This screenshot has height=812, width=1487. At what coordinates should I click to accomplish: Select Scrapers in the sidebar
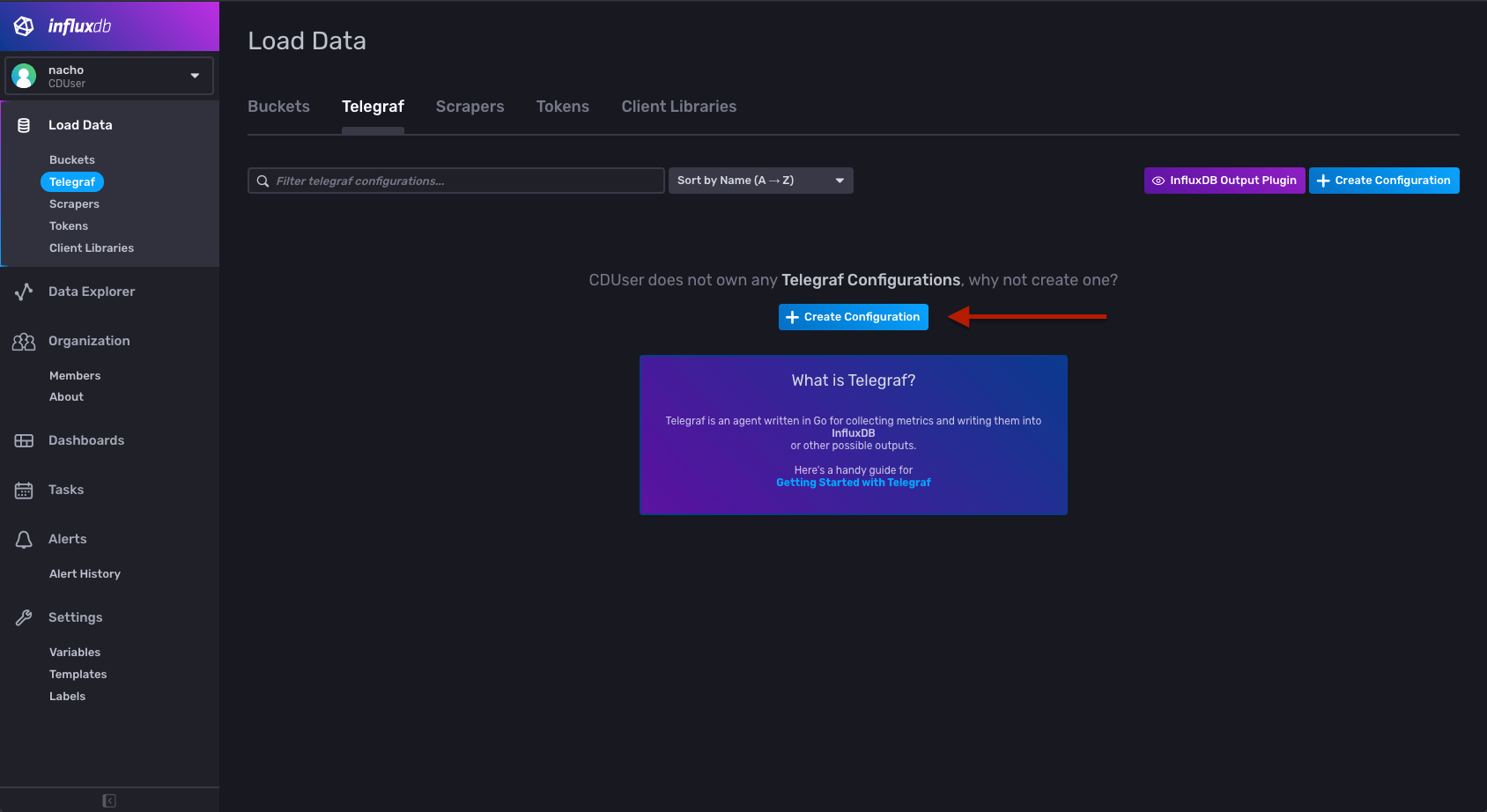pos(74,204)
